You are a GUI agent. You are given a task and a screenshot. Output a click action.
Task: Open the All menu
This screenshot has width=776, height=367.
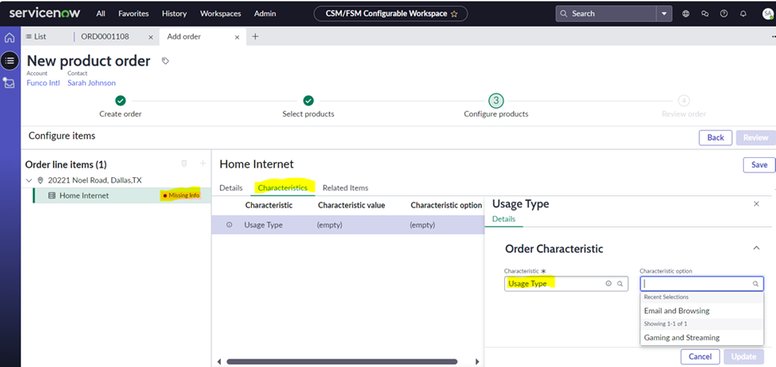(100, 14)
